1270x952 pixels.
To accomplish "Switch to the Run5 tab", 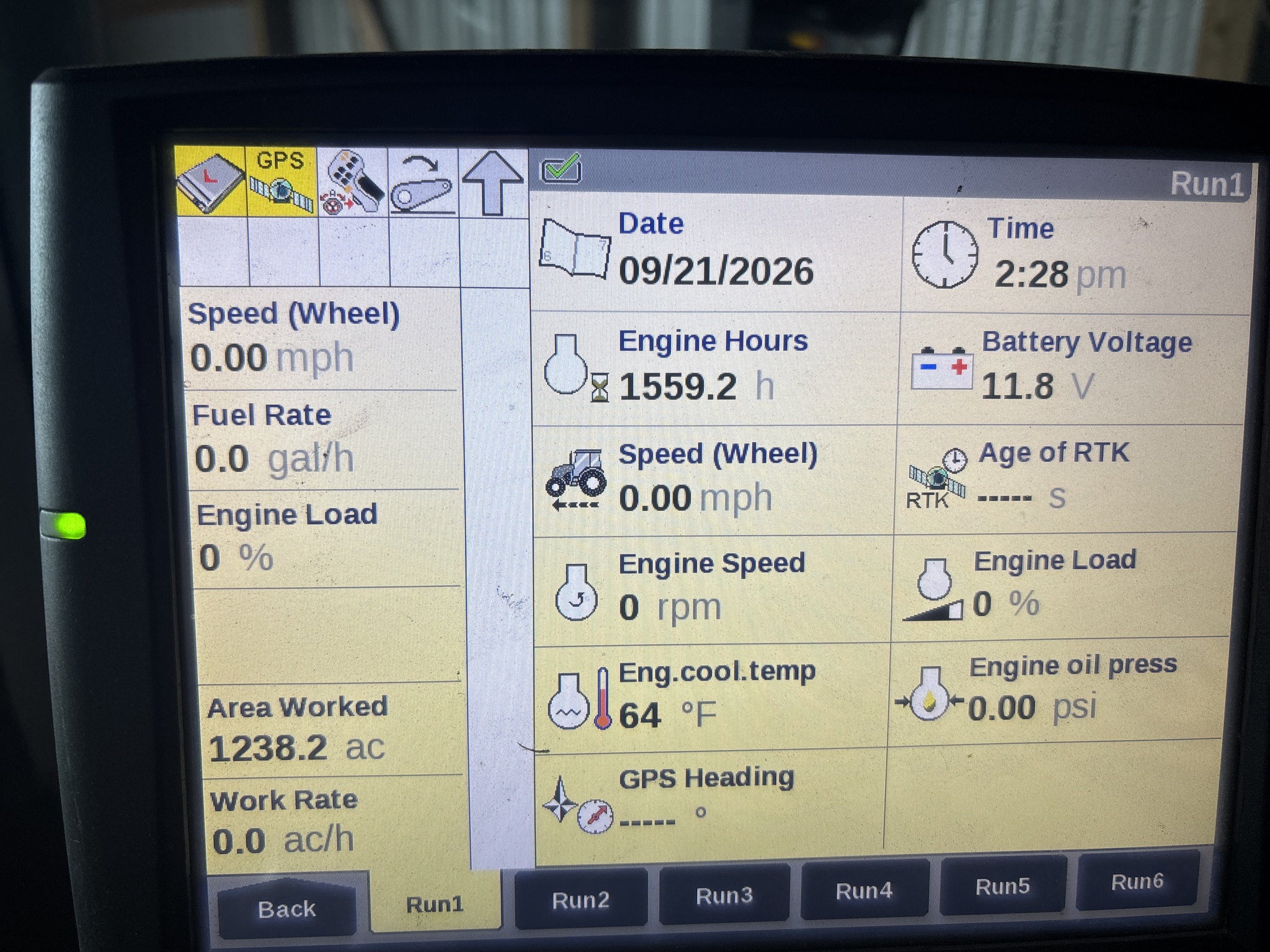I will coord(1003,886).
